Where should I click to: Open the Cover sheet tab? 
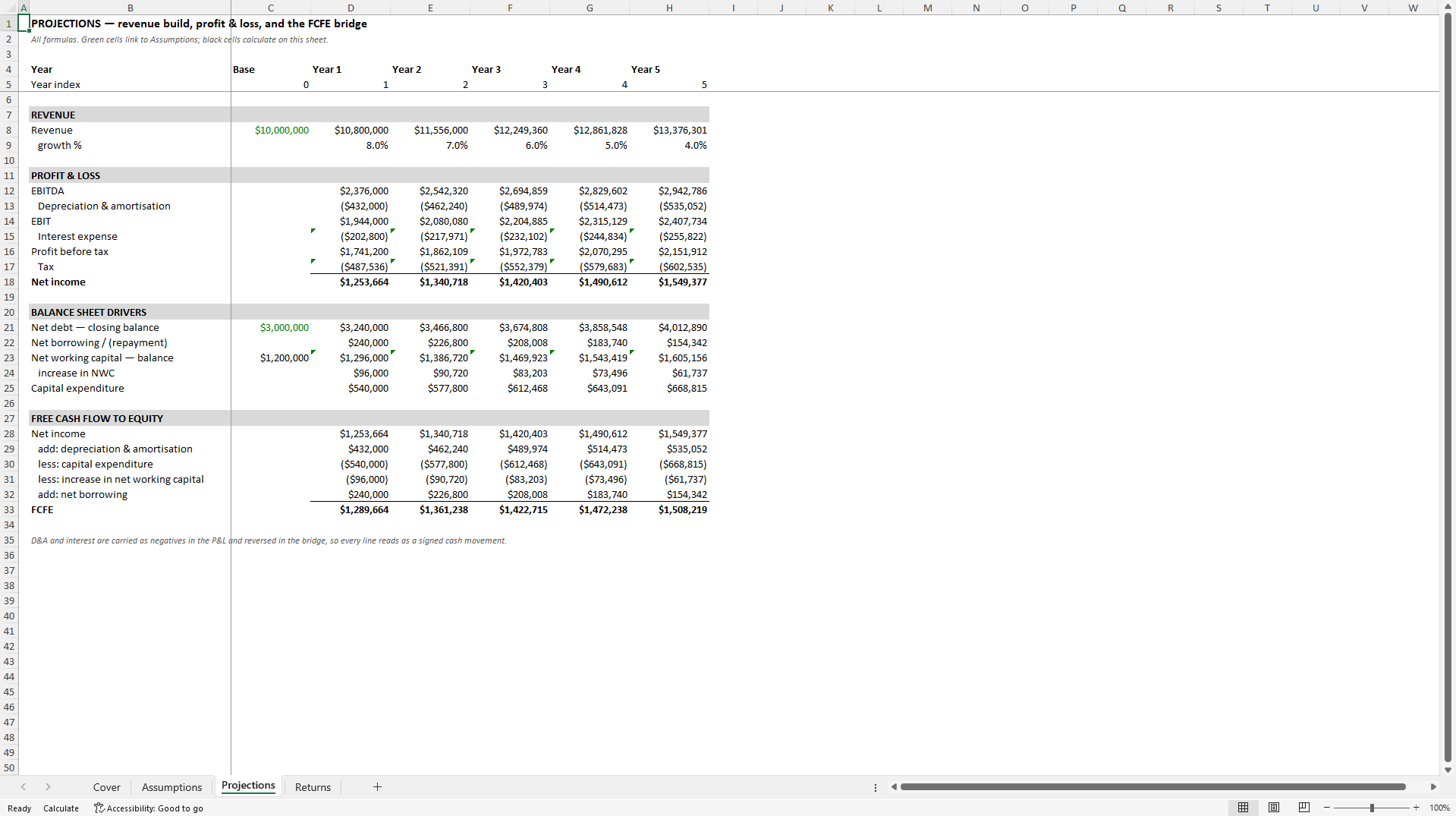coord(107,787)
